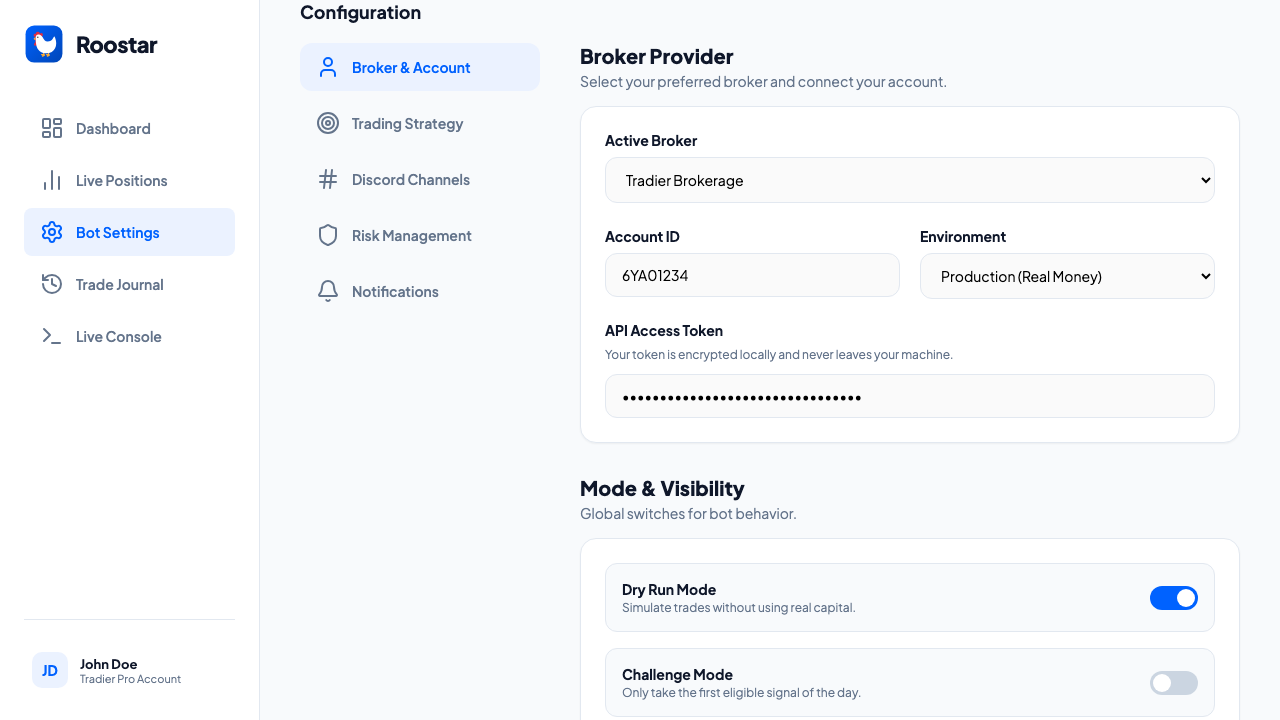Select the Risk Management shield icon

point(328,235)
